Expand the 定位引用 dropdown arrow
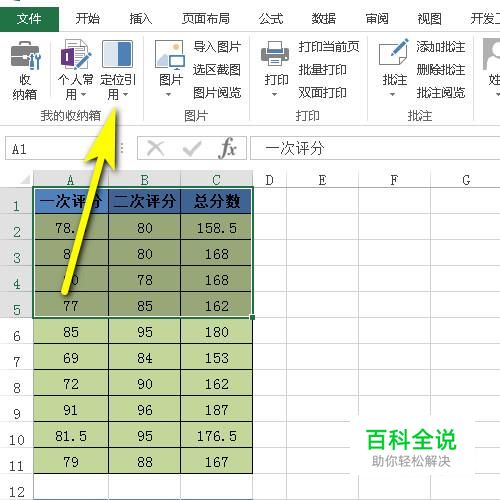The image size is (500, 500). (x=125, y=95)
